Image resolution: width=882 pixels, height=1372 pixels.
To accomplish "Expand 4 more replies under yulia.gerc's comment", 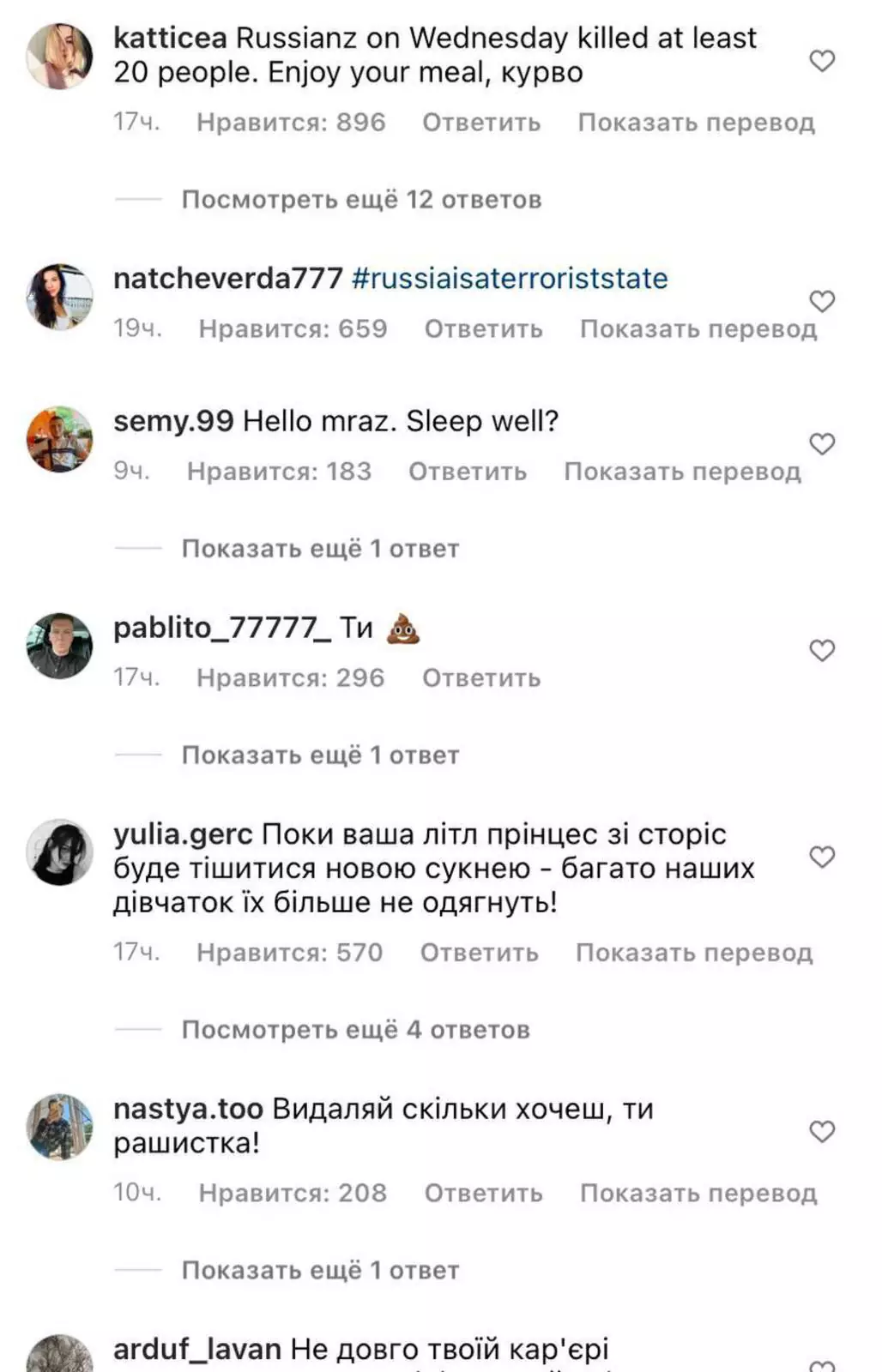I will [355, 1030].
